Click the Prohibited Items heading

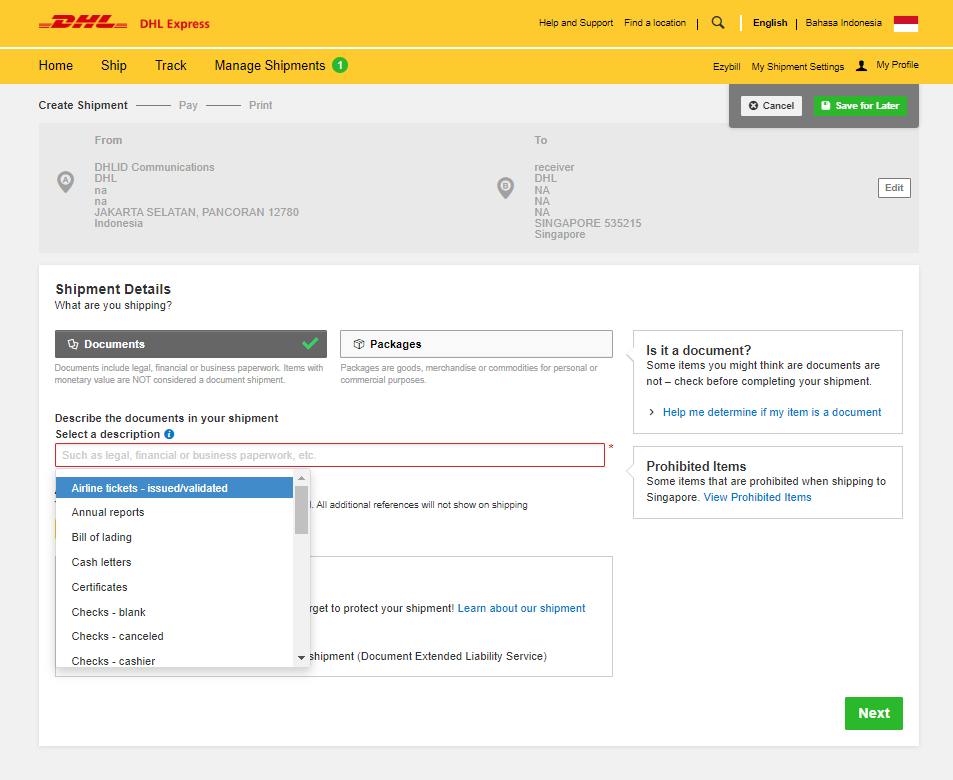(x=696, y=466)
